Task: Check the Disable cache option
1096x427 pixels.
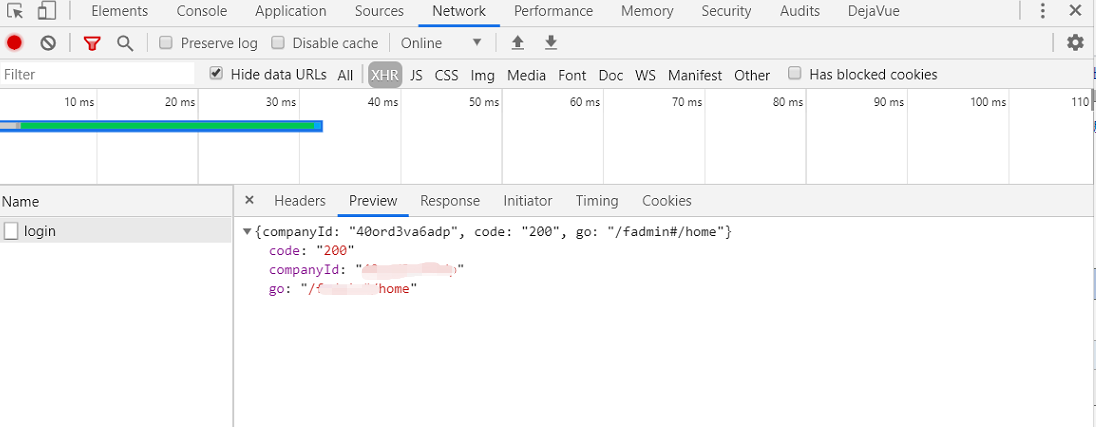Action: click(x=278, y=43)
